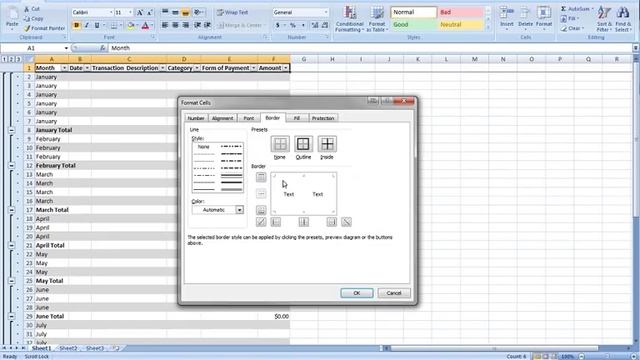Switch to the Alignment tab in Format Cells

point(222,118)
